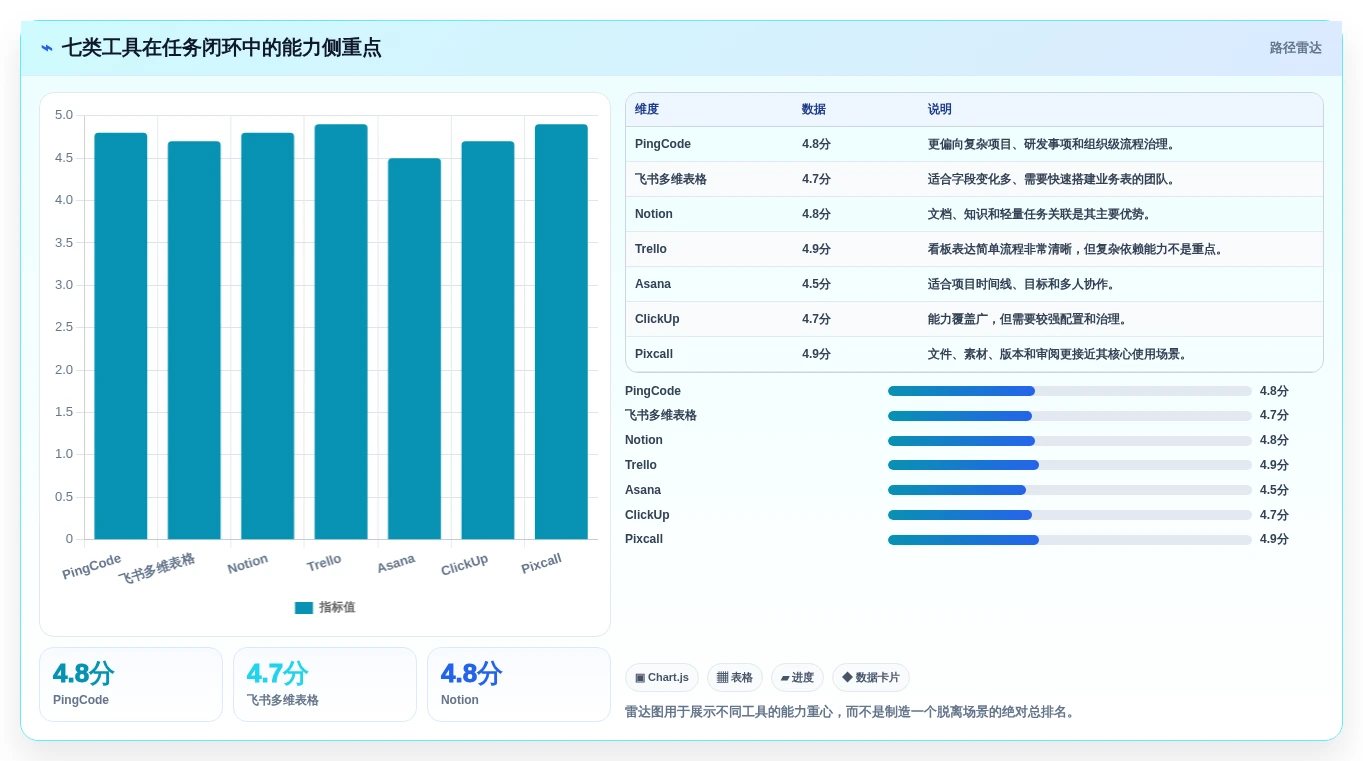The height and width of the screenshot is (761, 1363).
Task: Click the ClickUp progress bar
Action: (x=1070, y=515)
